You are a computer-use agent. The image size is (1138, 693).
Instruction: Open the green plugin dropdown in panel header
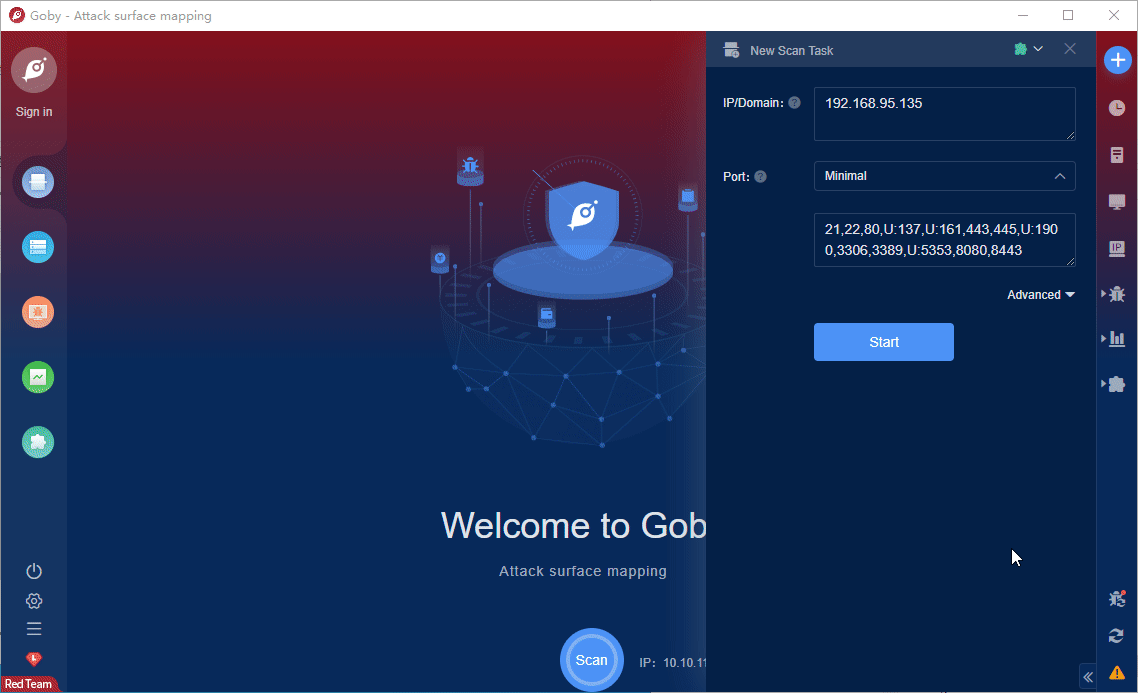[1028, 49]
